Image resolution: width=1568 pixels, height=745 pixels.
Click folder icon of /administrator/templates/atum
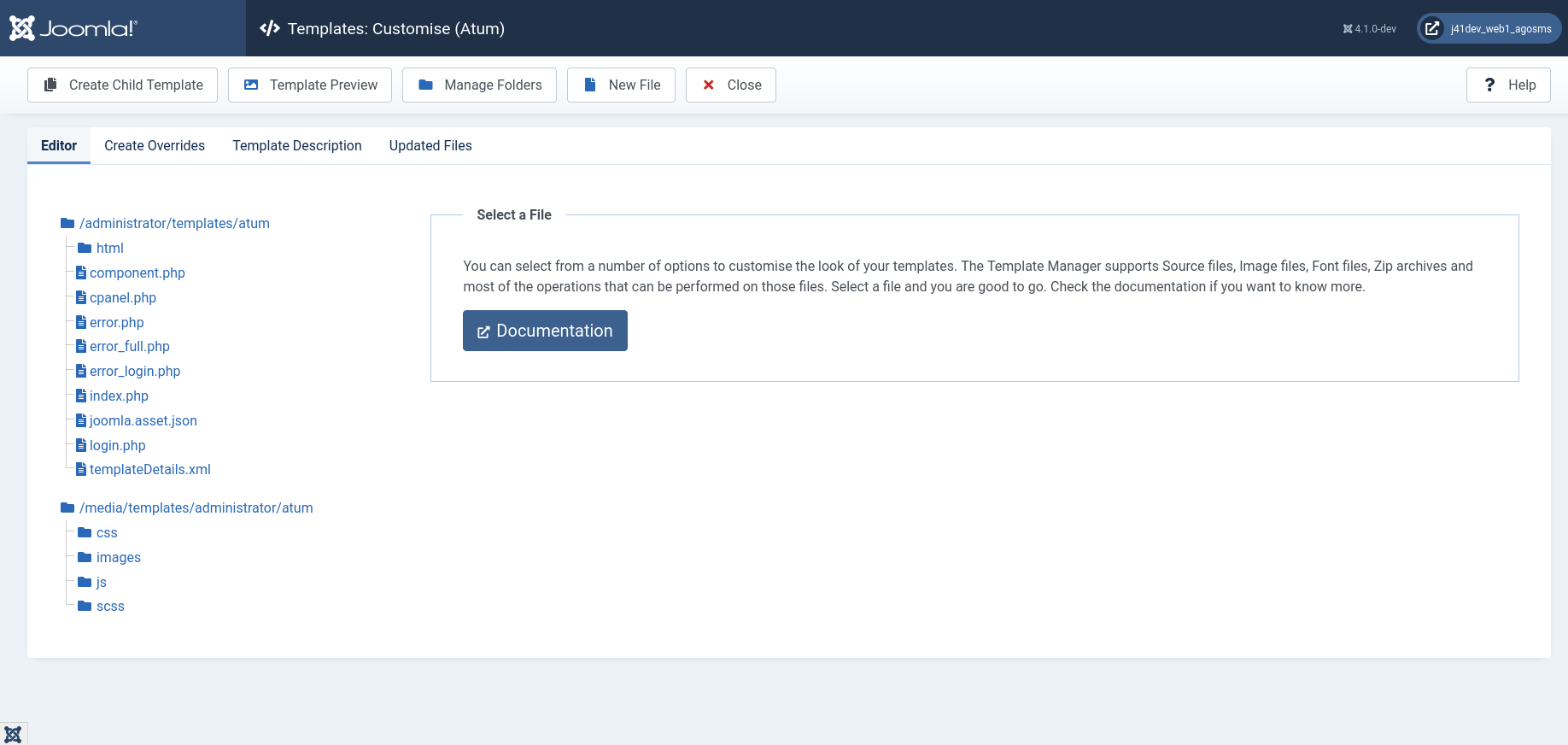coord(67,223)
